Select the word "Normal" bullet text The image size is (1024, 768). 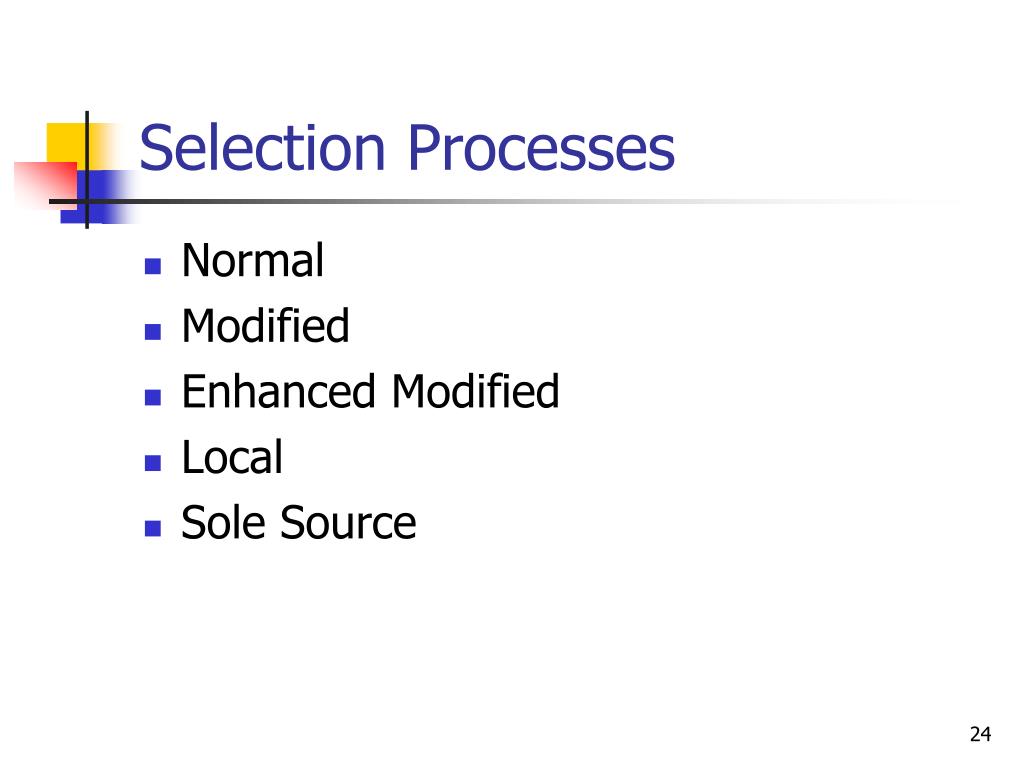[253, 260]
